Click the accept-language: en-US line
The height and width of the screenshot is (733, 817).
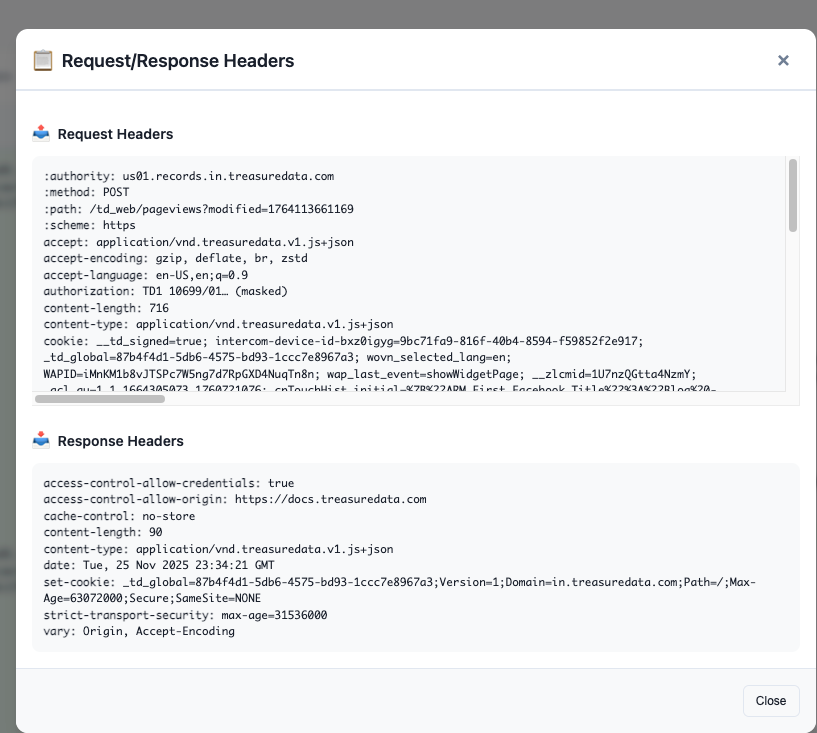[146, 275]
